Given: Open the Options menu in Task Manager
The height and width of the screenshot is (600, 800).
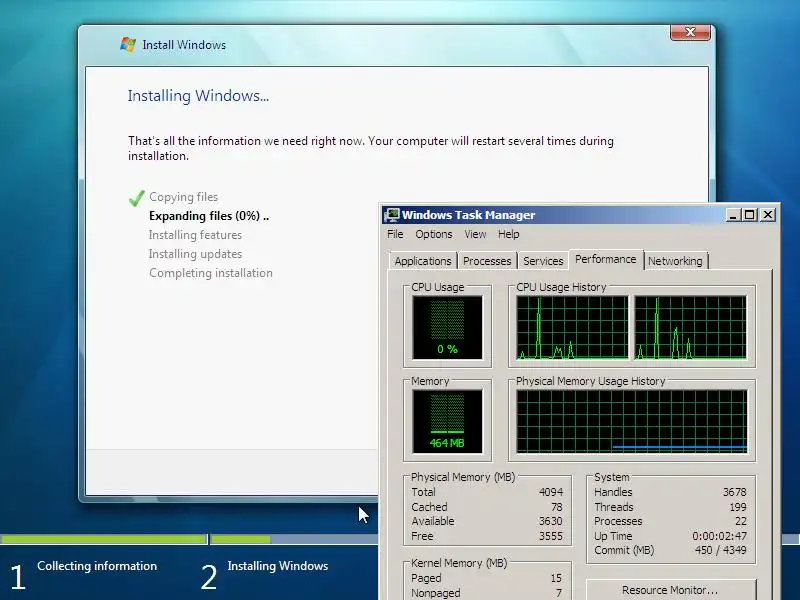Looking at the screenshot, I should click(434, 234).
